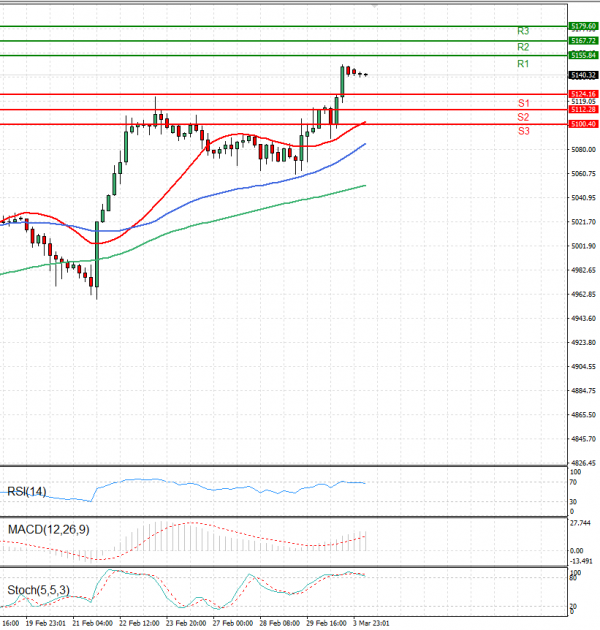The width and height of the screenshot is (600, 630).
Task: Select the 5167.72 price tag
Action: coord(584,41)
